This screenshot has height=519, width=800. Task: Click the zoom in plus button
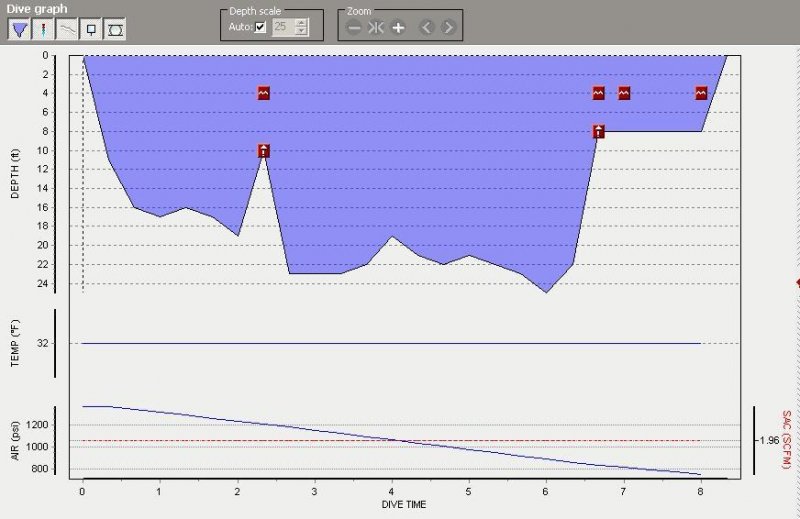pyautogui.click(x=398, y=27)
